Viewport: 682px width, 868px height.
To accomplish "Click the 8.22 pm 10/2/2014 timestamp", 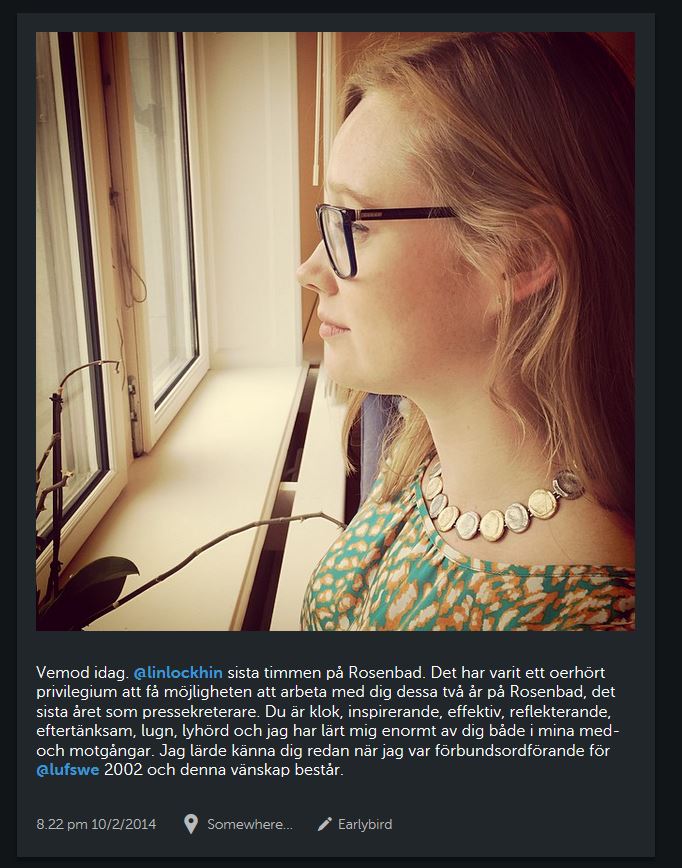I will 96,824.
